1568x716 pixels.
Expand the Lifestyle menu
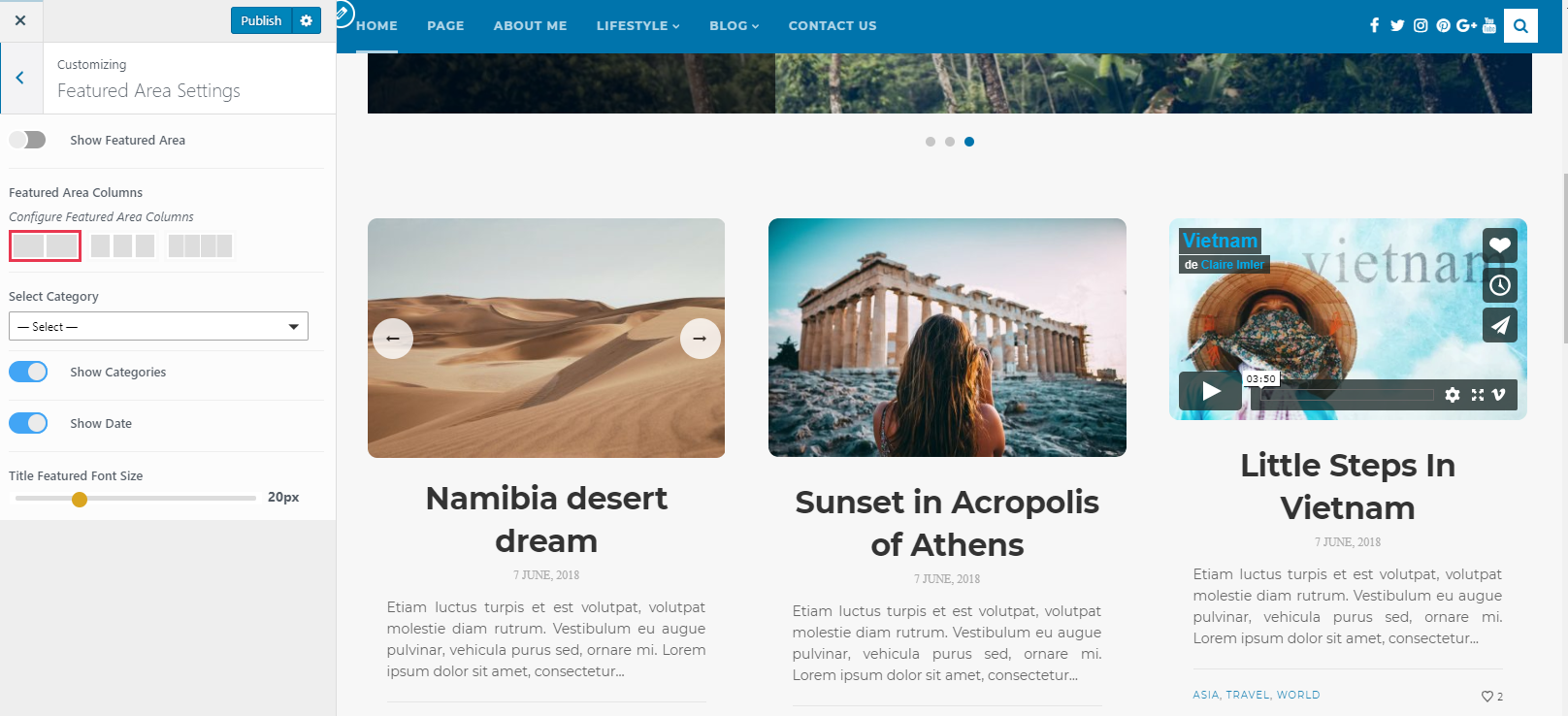click(x=637, y=25)
